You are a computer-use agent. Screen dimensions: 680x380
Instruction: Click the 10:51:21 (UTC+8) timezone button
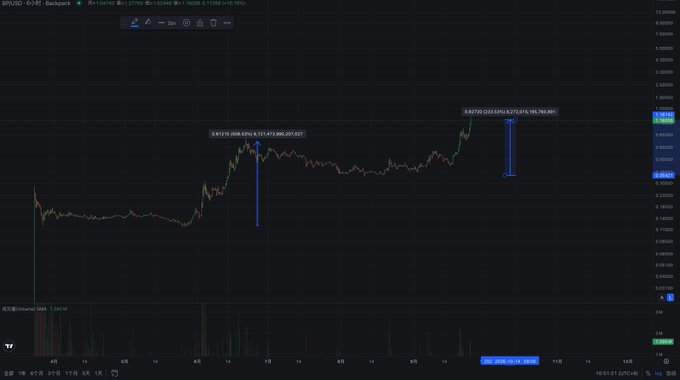click(x=617, y=373)
